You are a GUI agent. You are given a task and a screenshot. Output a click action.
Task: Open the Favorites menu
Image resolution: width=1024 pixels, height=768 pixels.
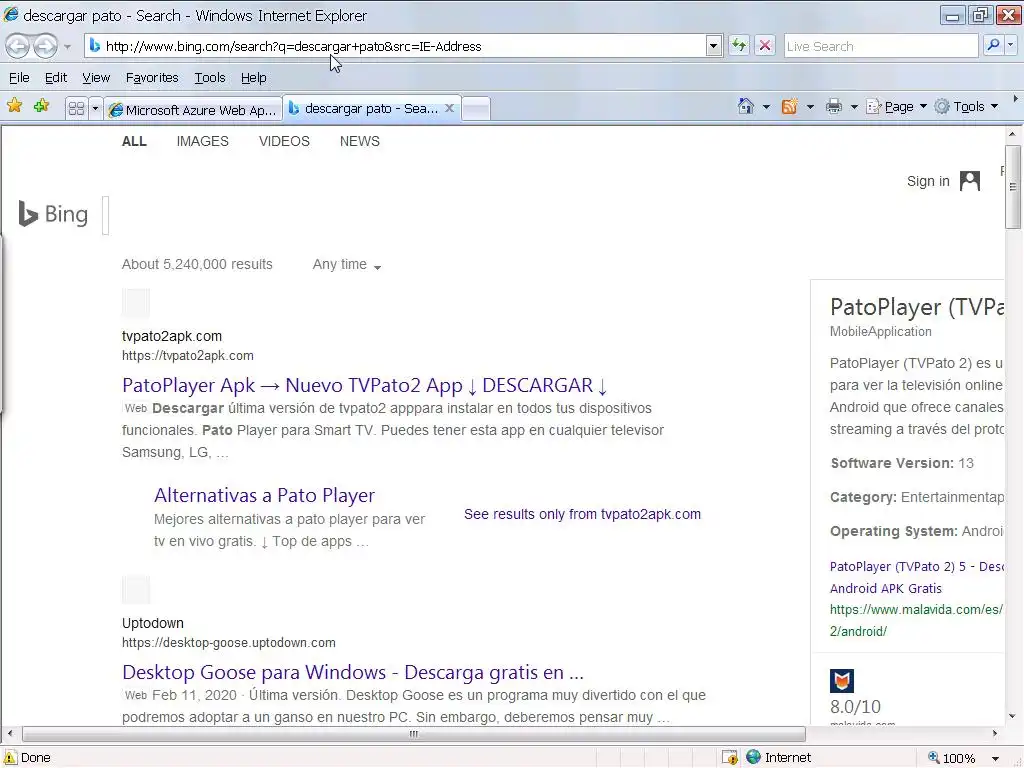pyautogui.click(x=152, y=78)
